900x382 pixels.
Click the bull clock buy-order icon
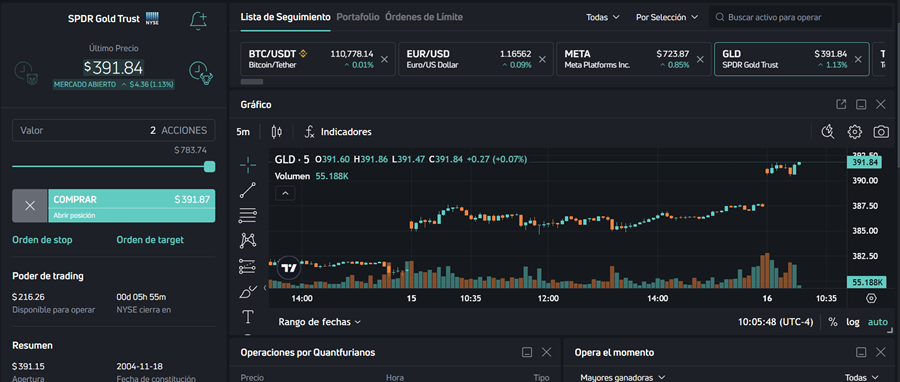(201, 73)
